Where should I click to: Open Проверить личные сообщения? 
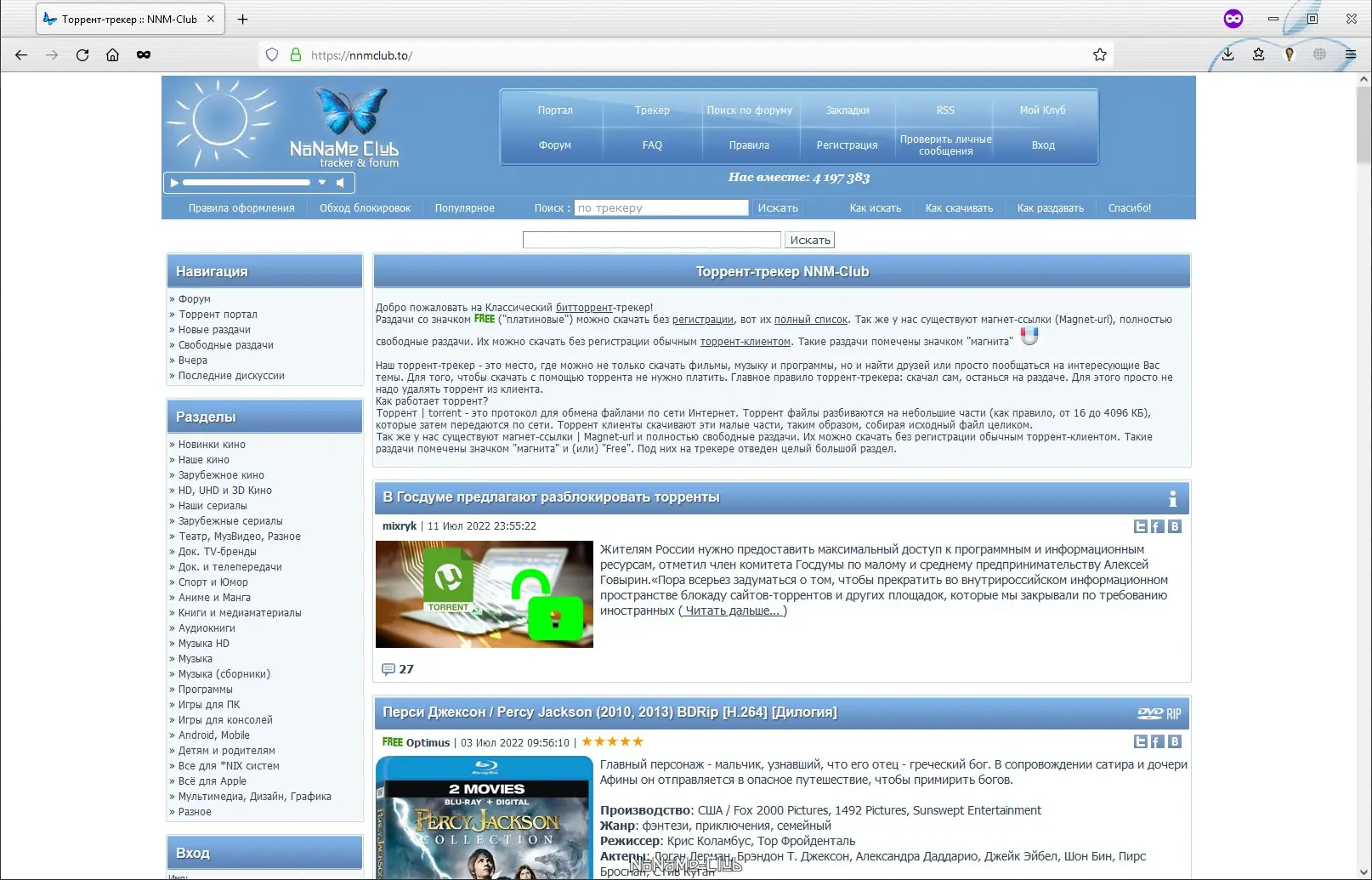(x=946, y=145)
